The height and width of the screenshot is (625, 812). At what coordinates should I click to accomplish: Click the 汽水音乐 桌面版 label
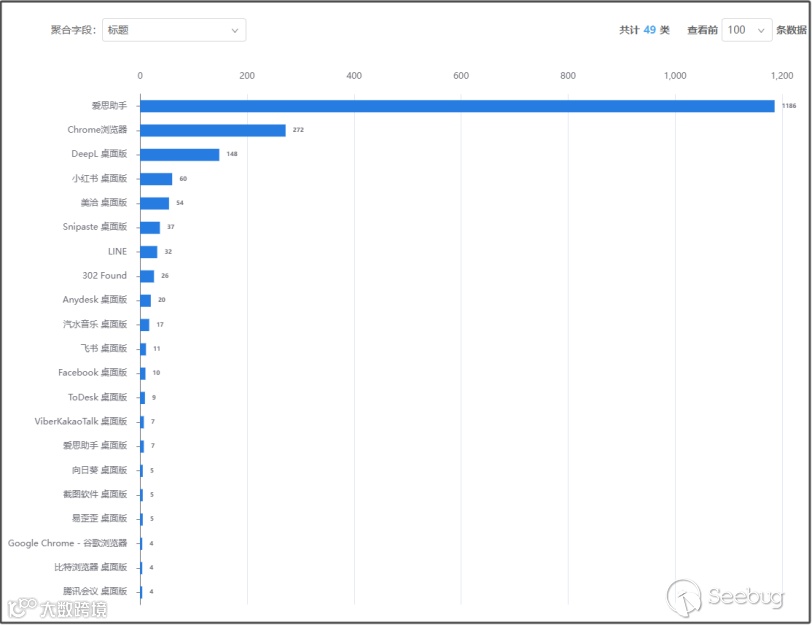click(95, 324)
